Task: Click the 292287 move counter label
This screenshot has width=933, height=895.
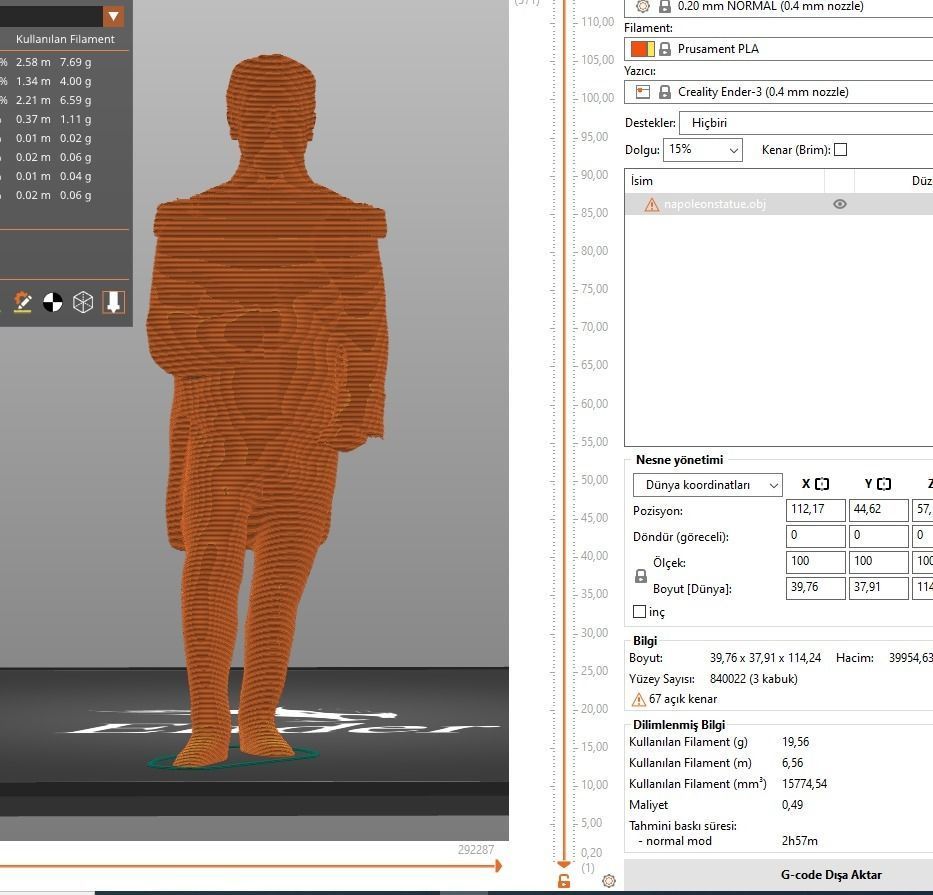Action: point(476,850)
